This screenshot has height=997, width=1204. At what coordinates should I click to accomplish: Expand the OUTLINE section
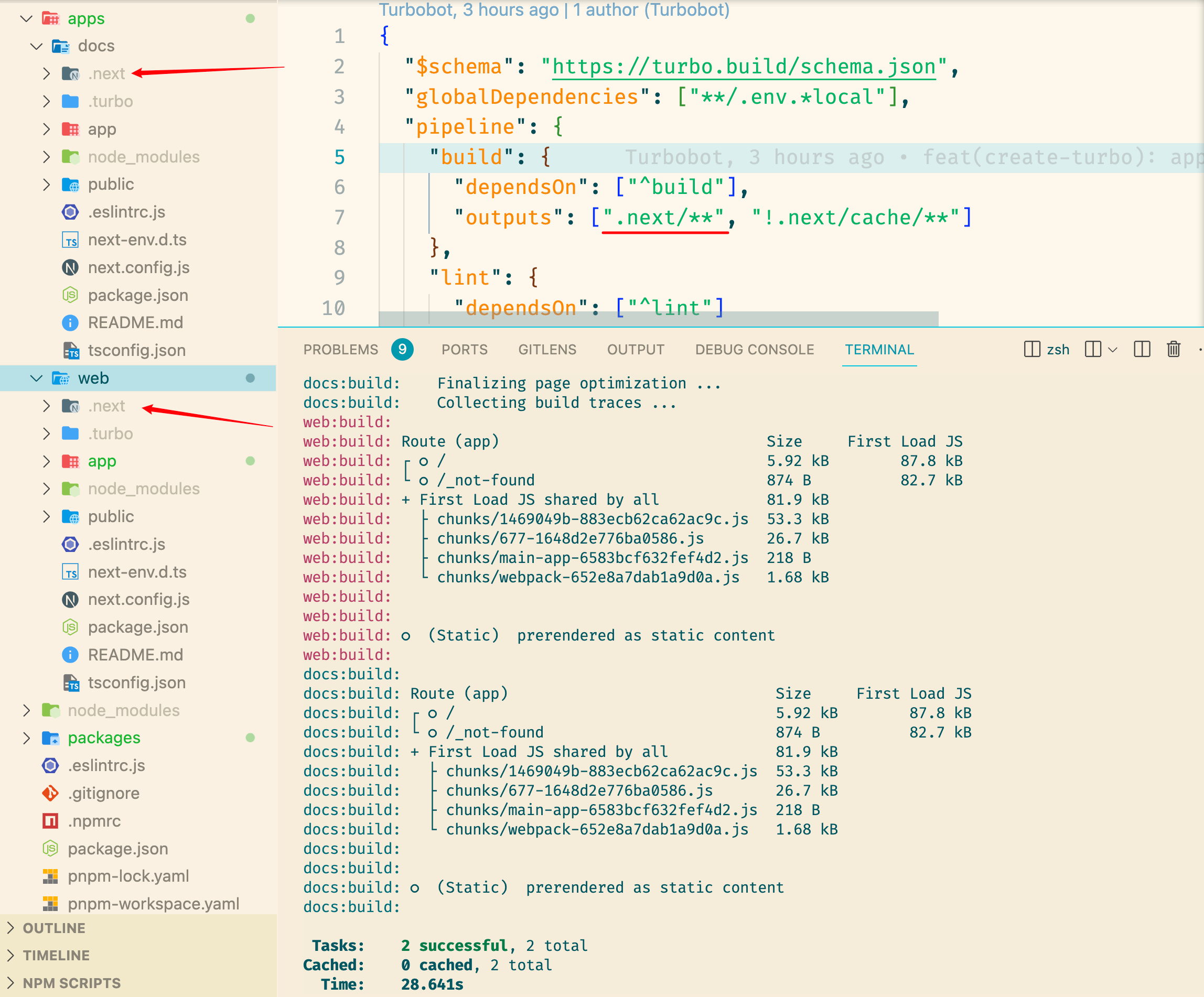[10, 928]
